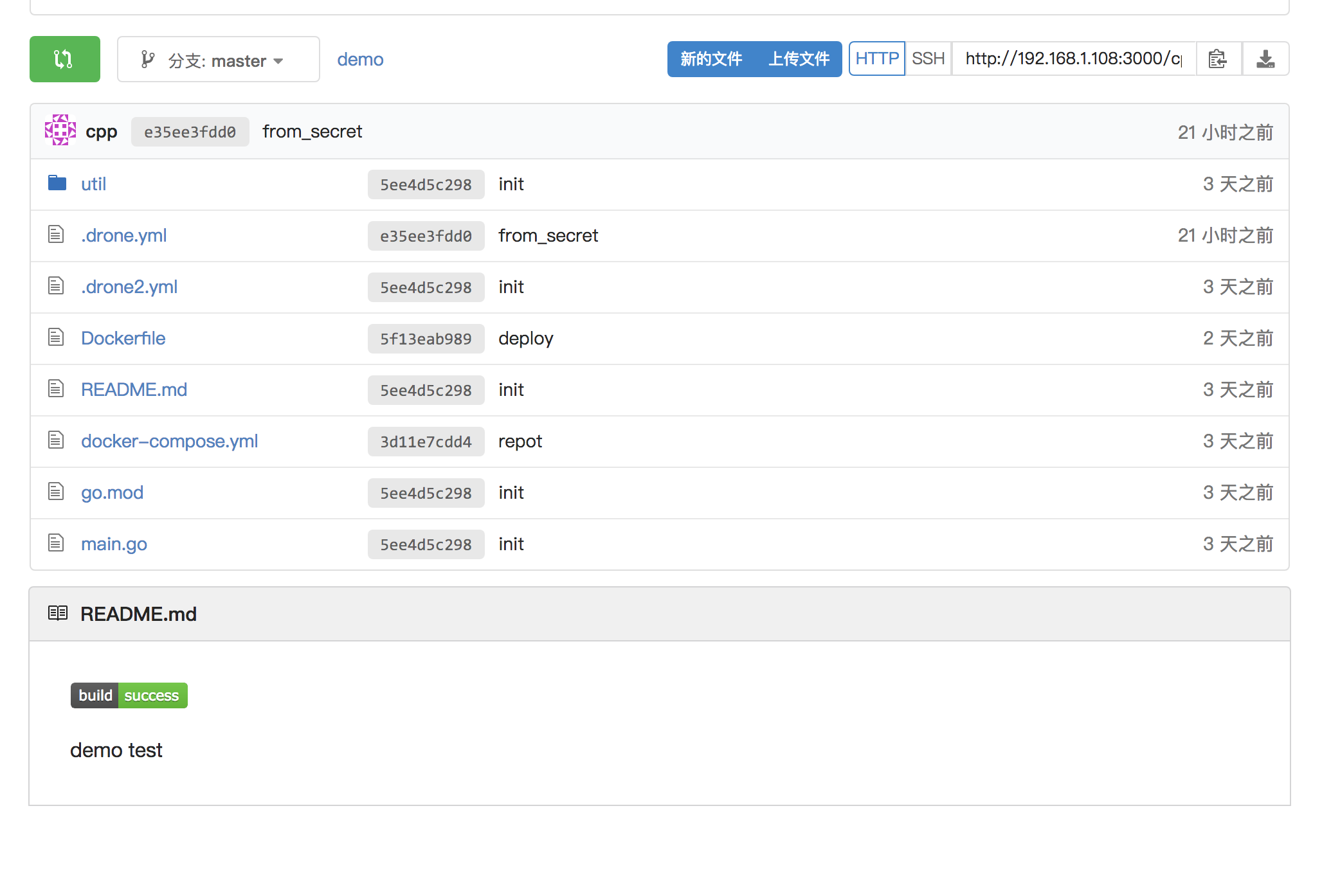
Task: Open the master branch dropdown
Action: [218, 60]
